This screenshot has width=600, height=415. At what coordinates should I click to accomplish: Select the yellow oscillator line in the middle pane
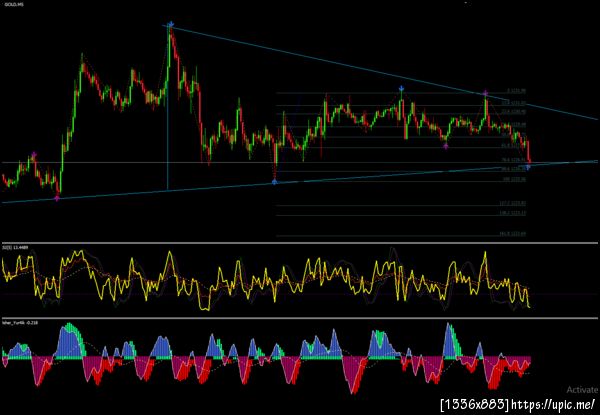point(266,279)
